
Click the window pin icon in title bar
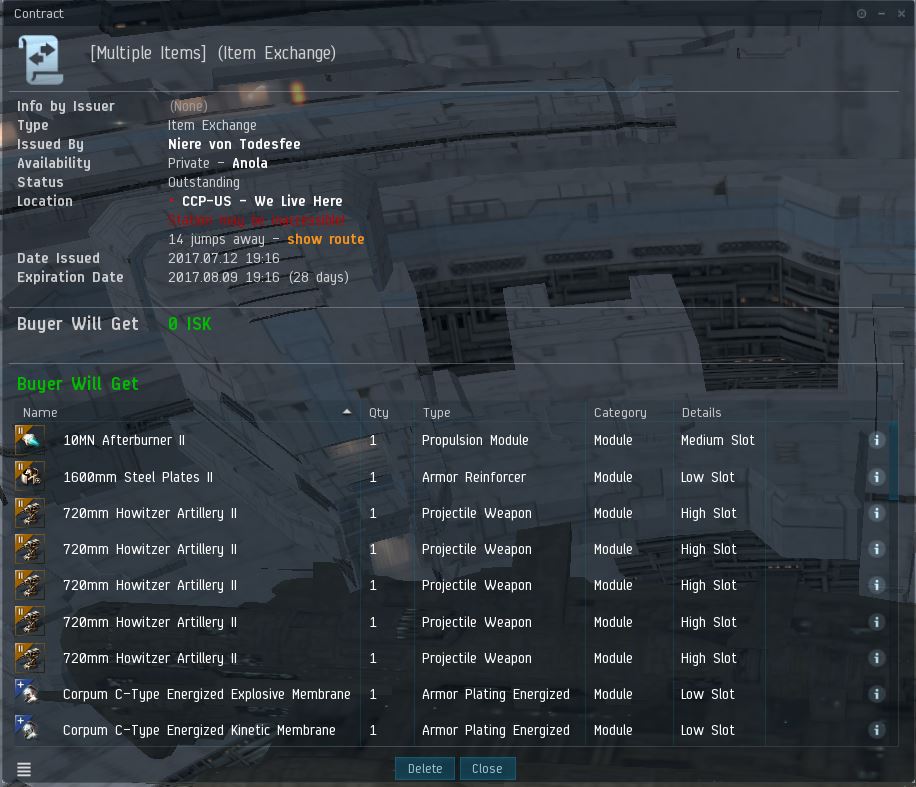point(862,13)
